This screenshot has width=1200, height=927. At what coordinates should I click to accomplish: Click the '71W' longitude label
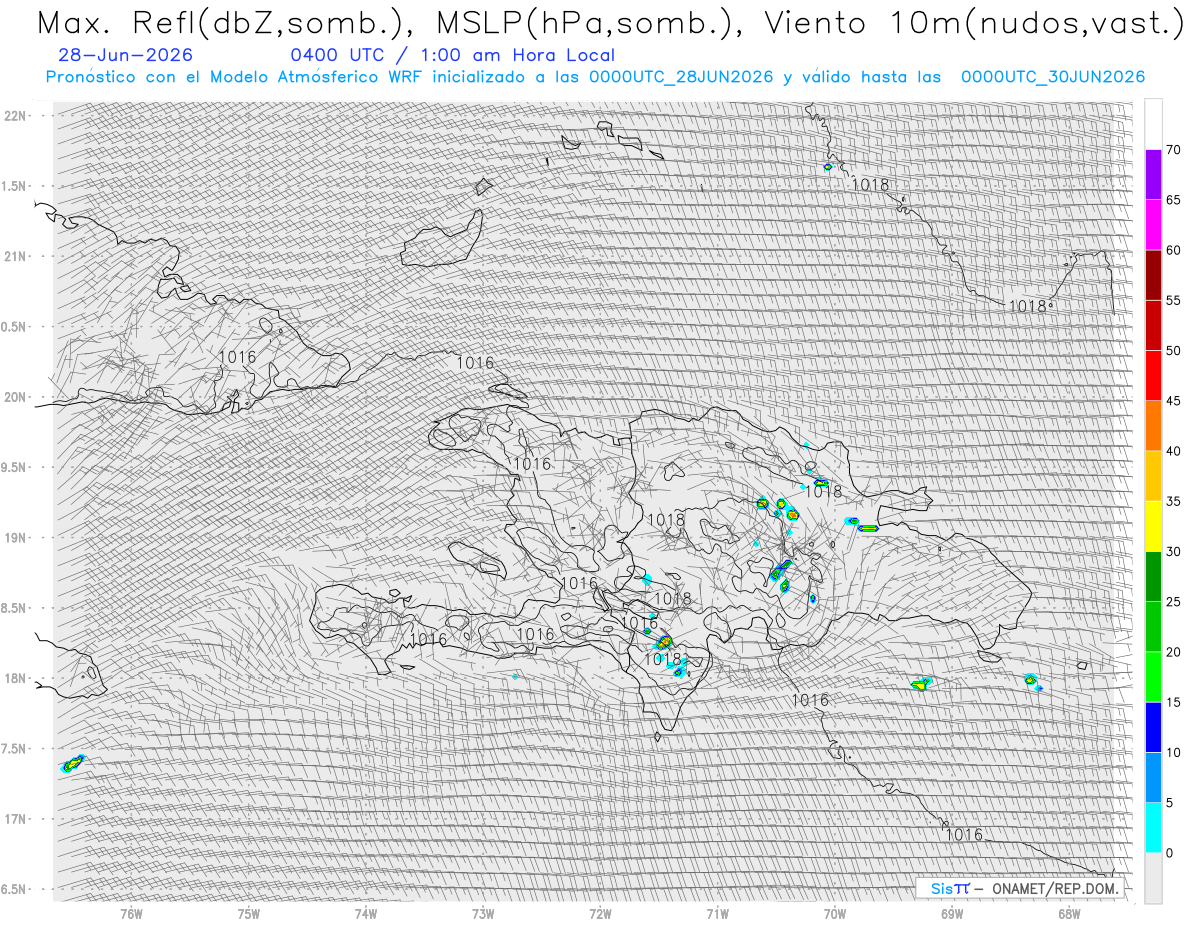pyautogui.click(x=717, y=914)
